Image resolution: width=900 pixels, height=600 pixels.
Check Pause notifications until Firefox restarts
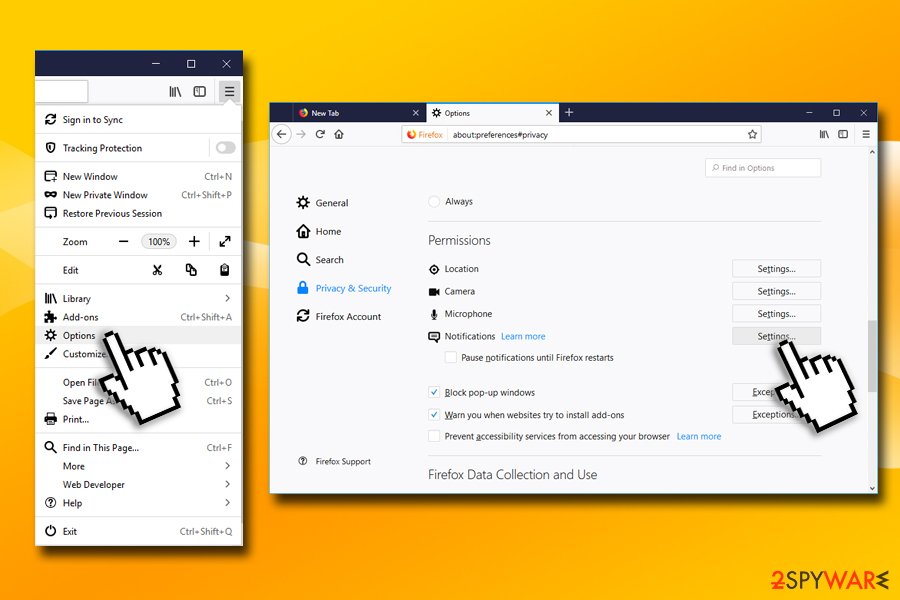pos(451,357)
